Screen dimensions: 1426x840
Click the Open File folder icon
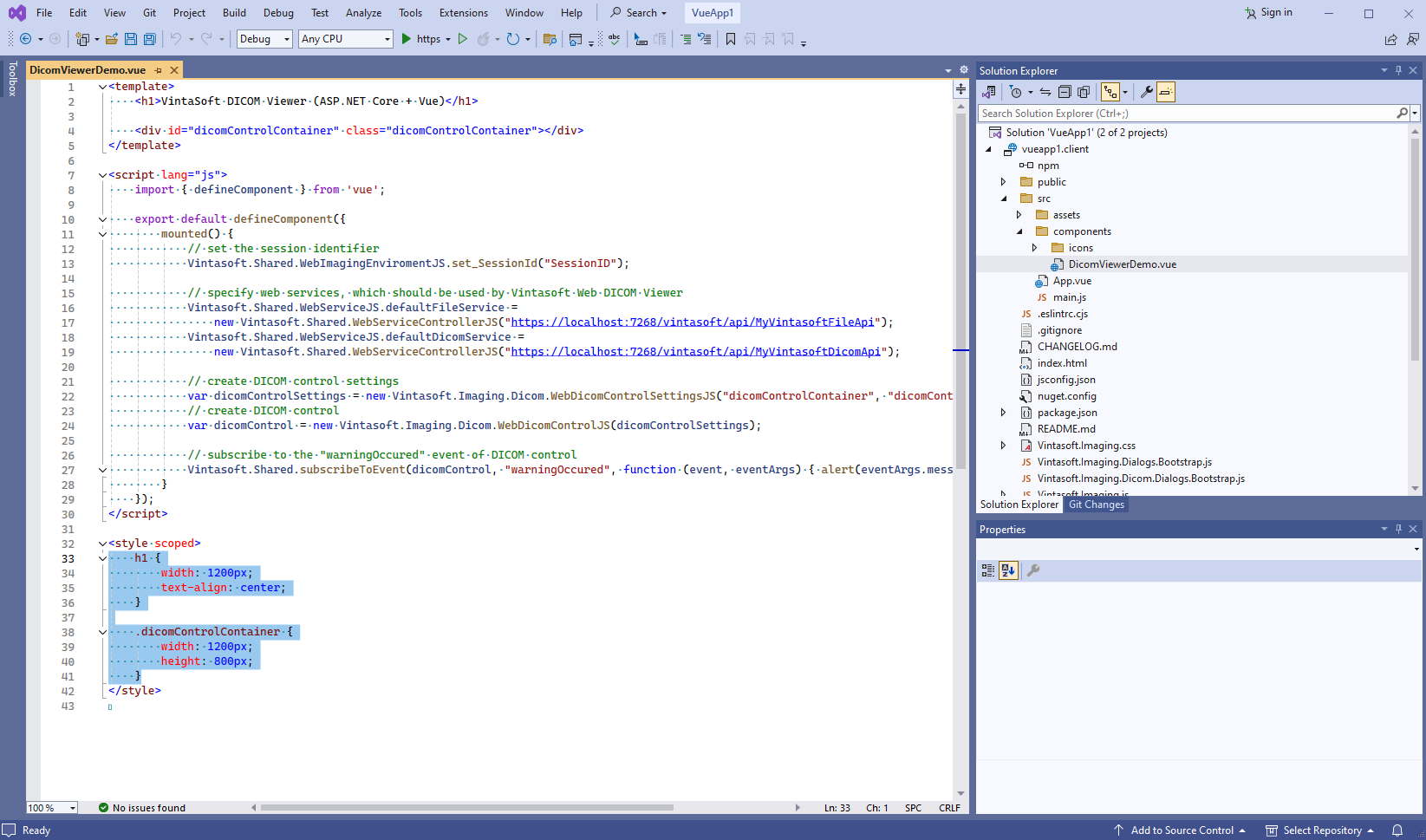pyautogui.click(x=112, y=39)
